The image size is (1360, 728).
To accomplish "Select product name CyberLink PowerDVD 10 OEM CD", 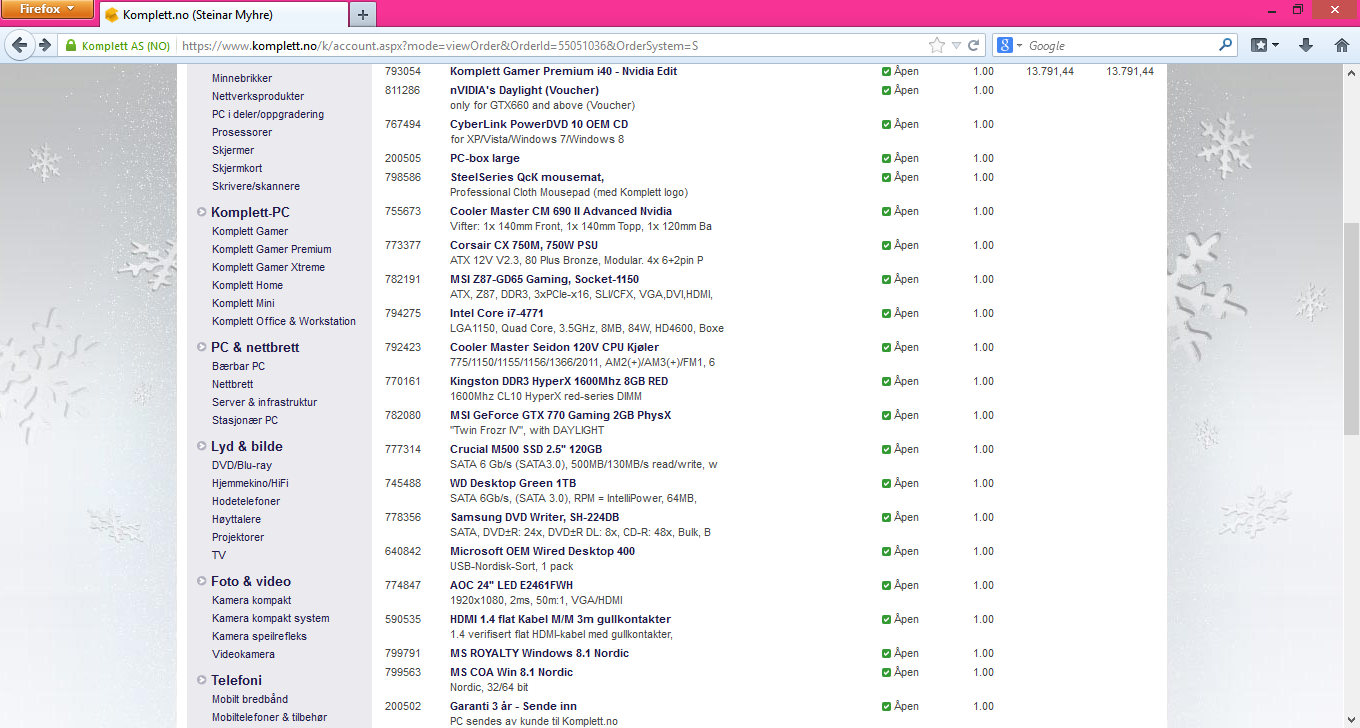I will (x=539, y=124).
